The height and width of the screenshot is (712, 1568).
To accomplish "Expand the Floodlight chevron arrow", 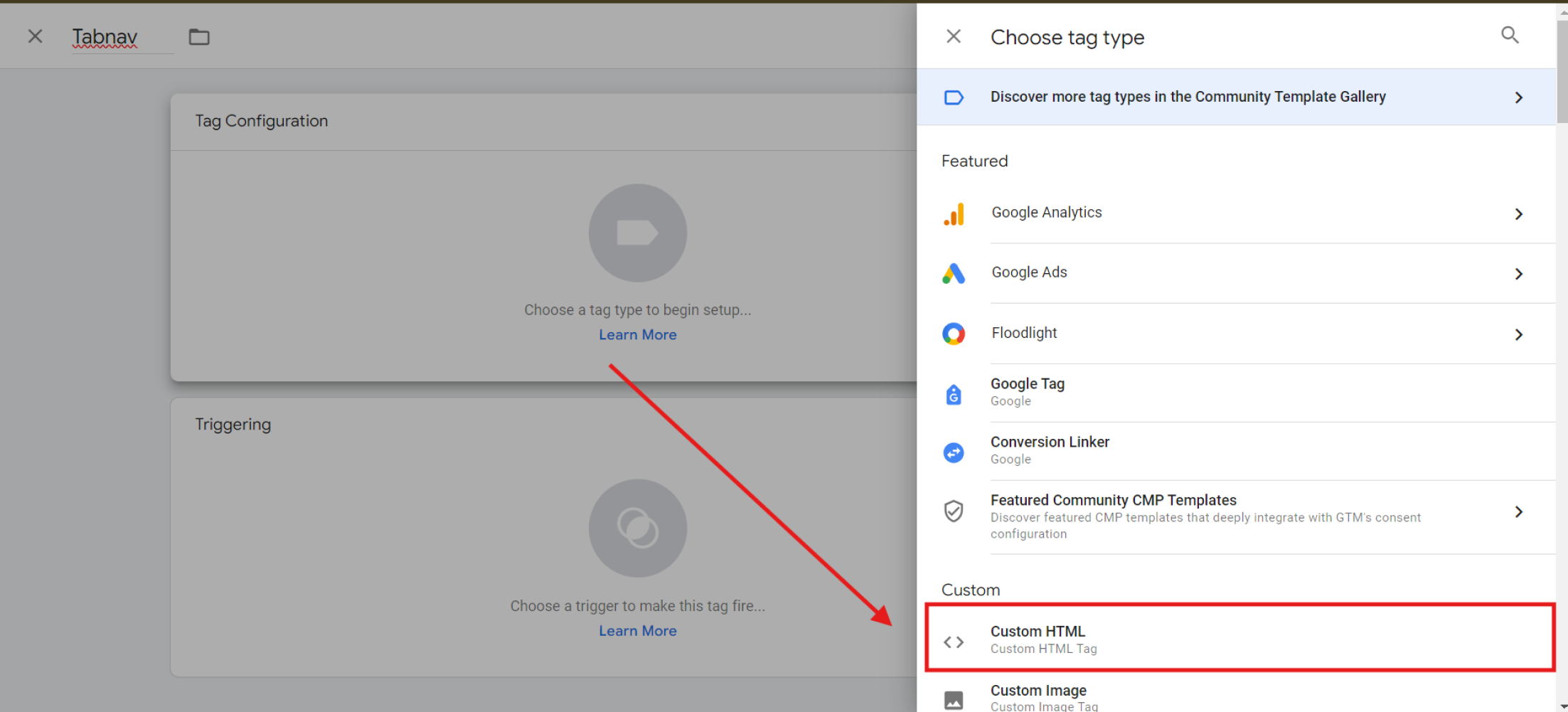I will (x=1518, y=334).
